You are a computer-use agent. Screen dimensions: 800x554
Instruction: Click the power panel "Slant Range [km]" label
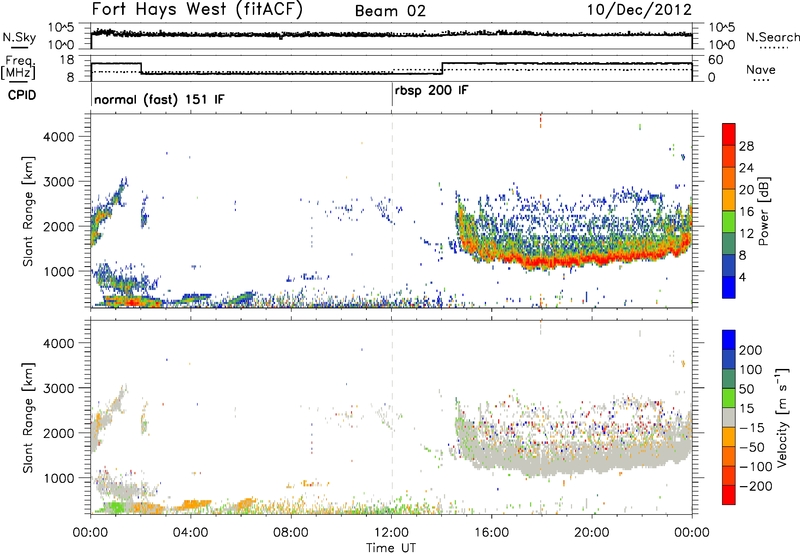[28, 211]
